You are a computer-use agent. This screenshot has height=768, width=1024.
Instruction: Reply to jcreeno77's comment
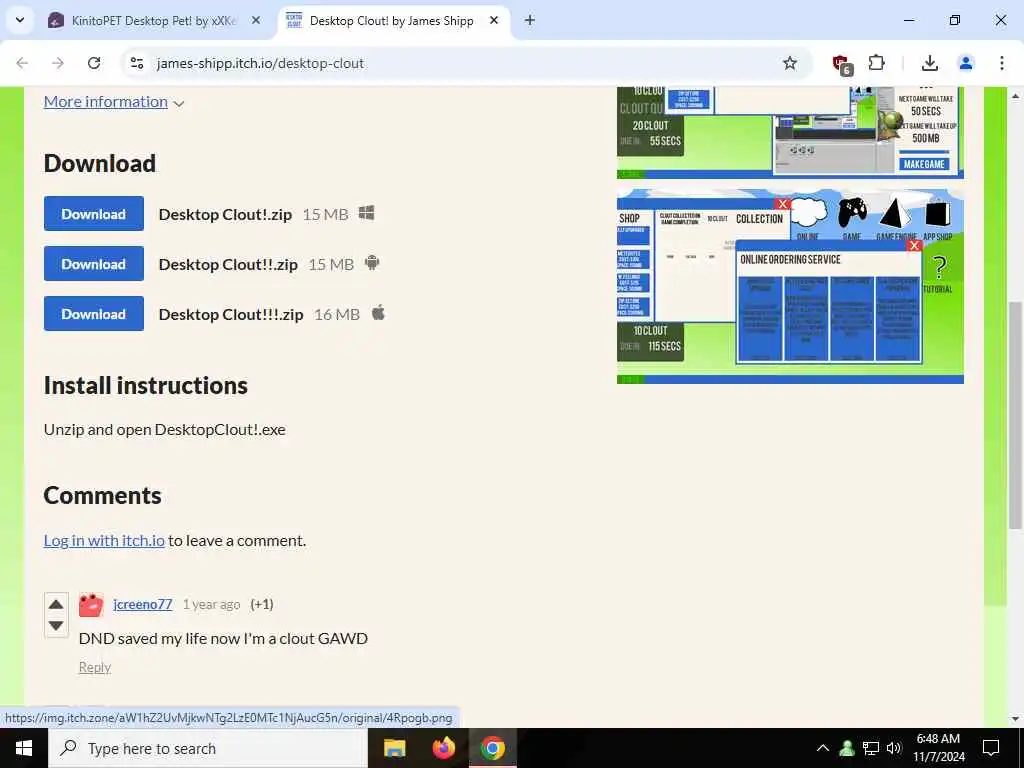(95, 667)
